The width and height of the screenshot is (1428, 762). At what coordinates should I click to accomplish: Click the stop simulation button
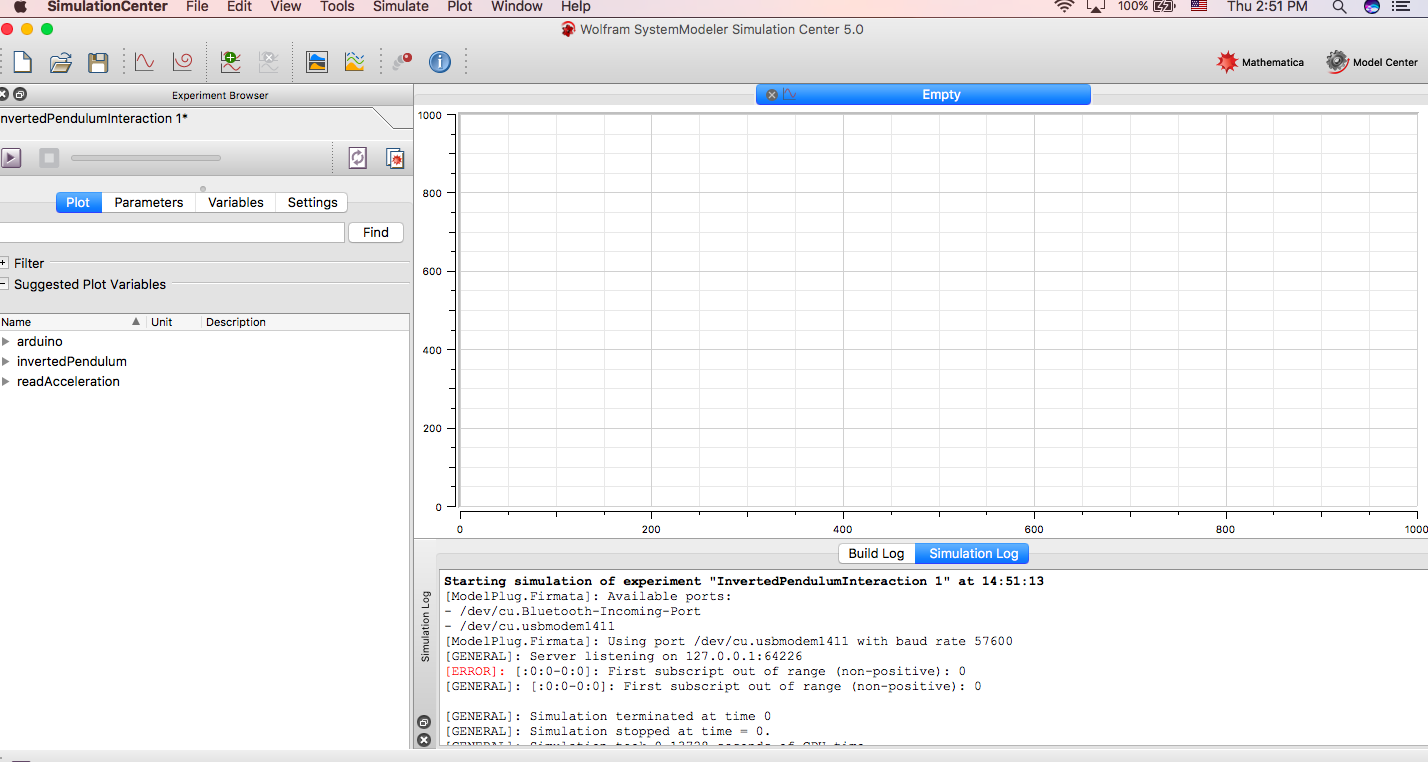(49, 158)
